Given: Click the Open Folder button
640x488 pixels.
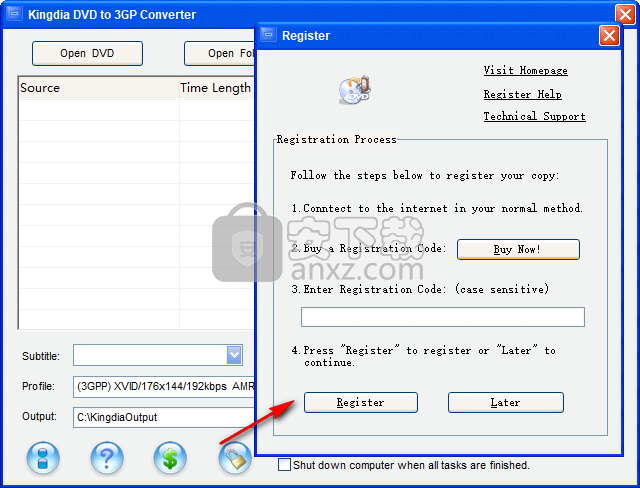Looking at the screenshot, I should tap(220, 53).
